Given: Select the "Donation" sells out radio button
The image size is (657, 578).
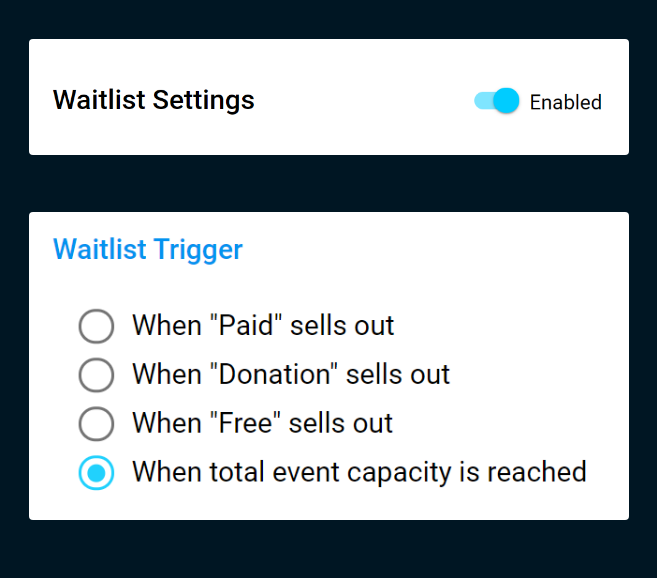Looking at the screenshot, I should click(96, 375).
